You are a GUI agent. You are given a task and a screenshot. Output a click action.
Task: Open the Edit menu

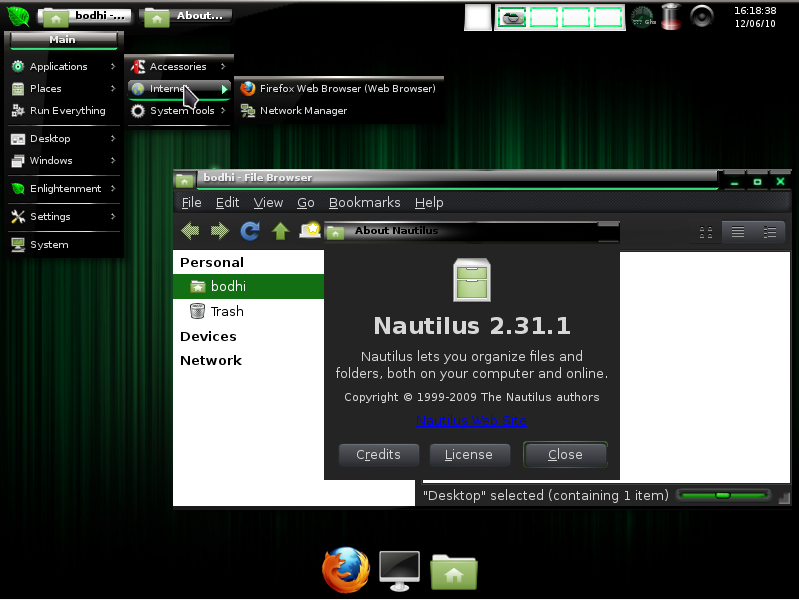coord(227,202)
